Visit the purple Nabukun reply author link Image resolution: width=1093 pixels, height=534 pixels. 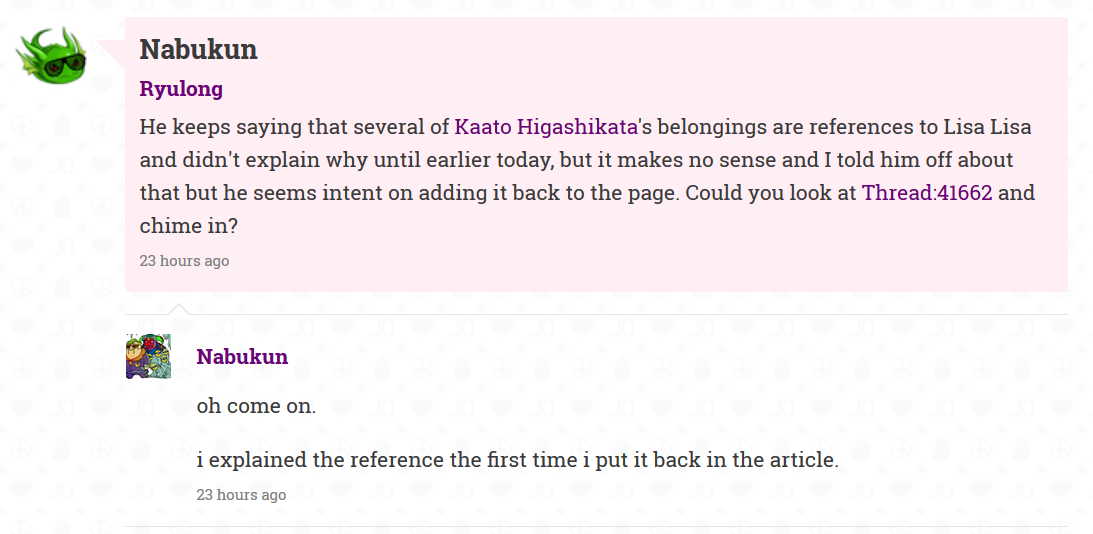242,356
